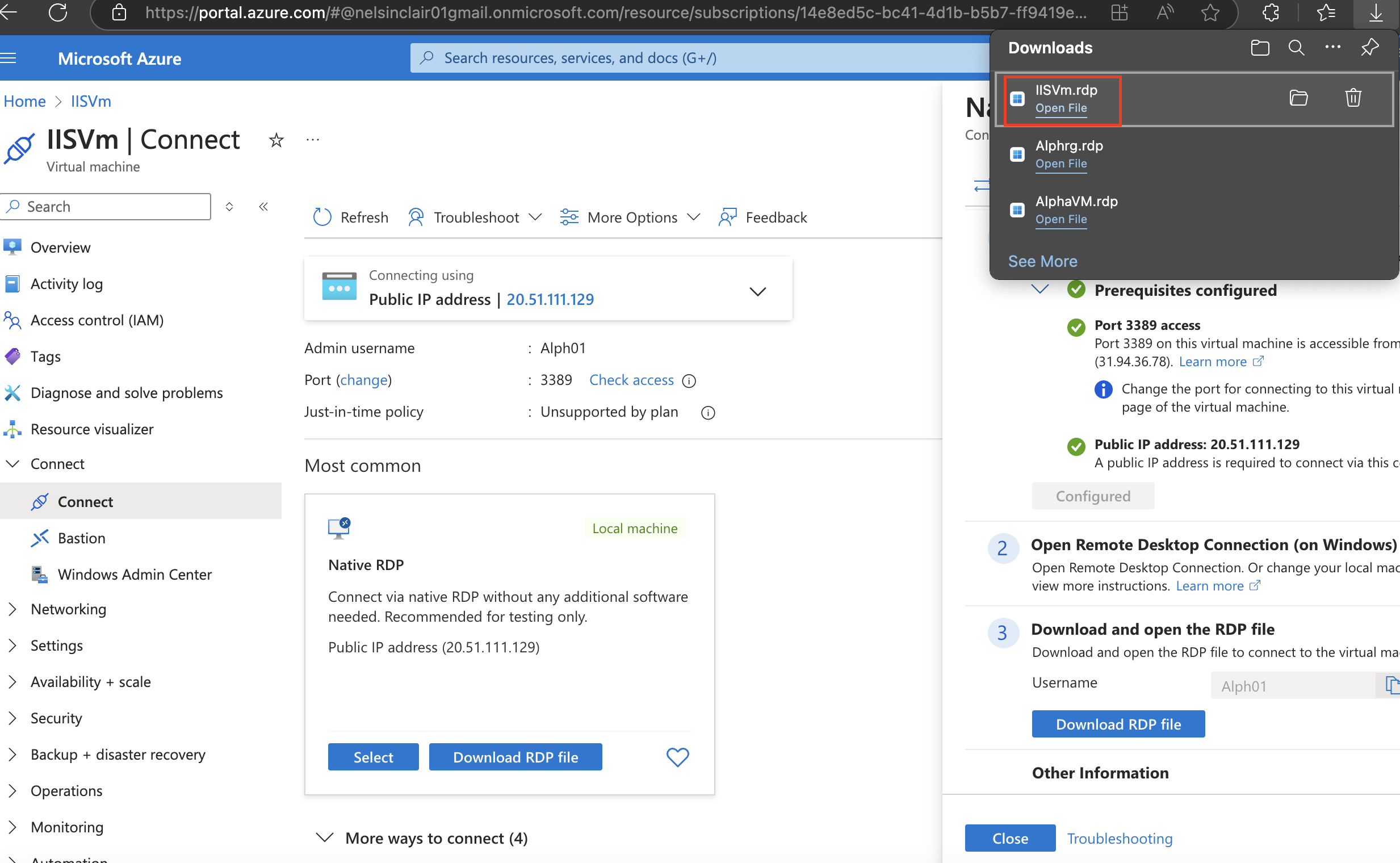Open the Troubleshooting link

(1119, 839)
